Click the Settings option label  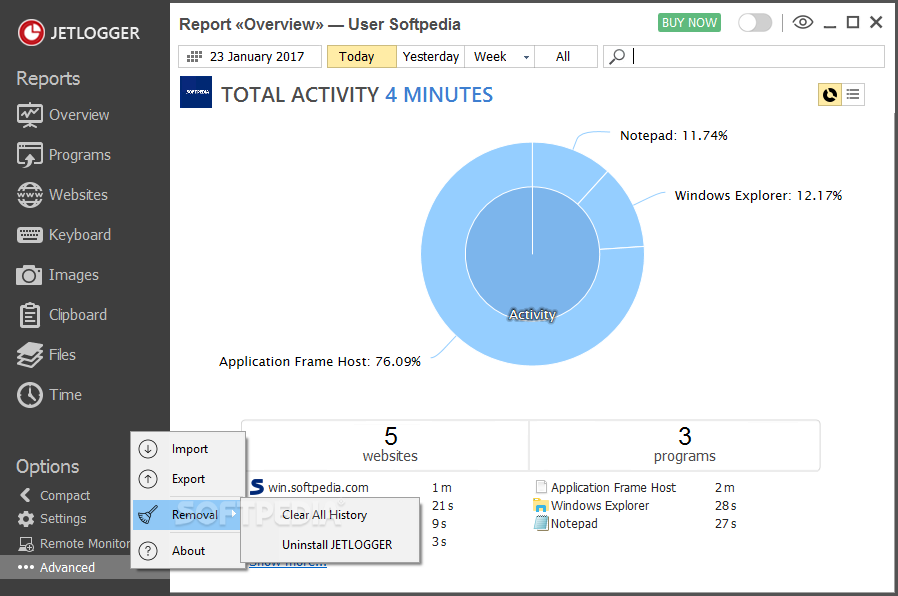pos(63,519)
